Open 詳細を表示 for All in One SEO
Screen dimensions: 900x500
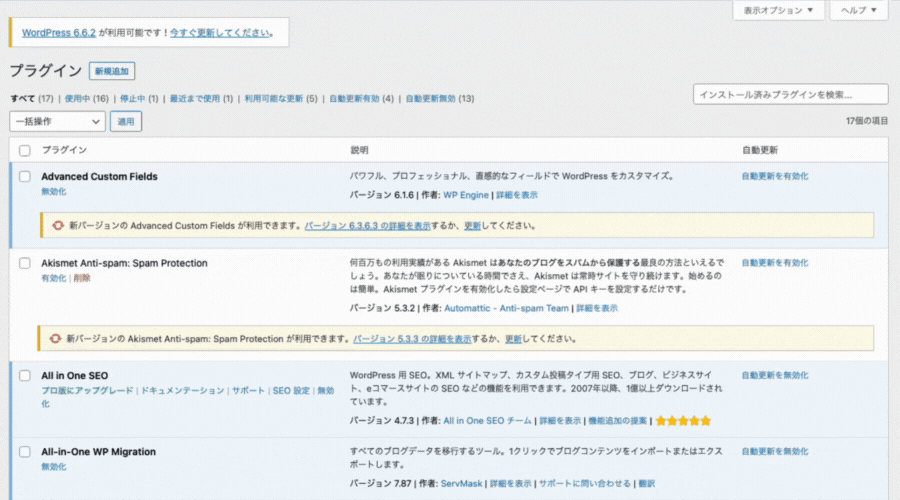click(560, 421)
